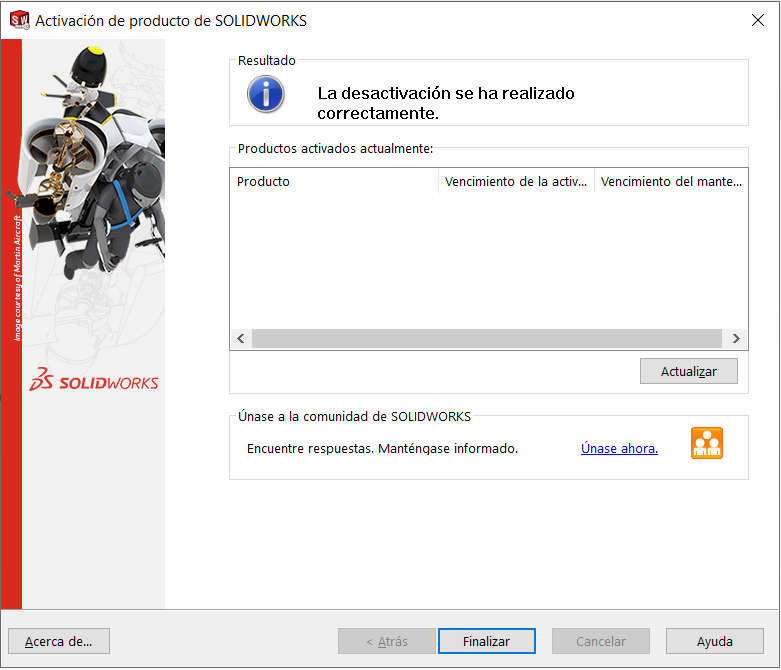Click the Vencimiento de la activ... column header
Screen dimensions: 781x670
517,181
